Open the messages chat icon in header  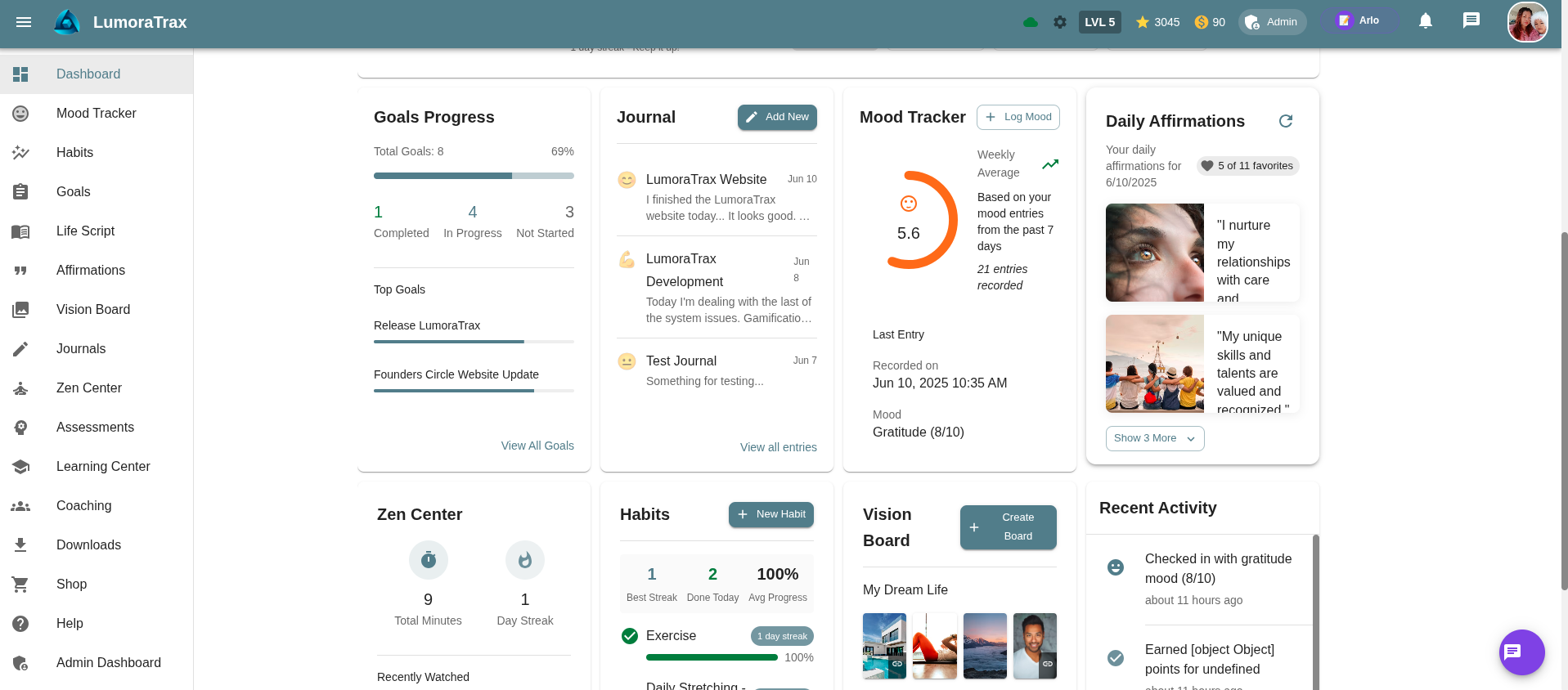point(1471,21)
